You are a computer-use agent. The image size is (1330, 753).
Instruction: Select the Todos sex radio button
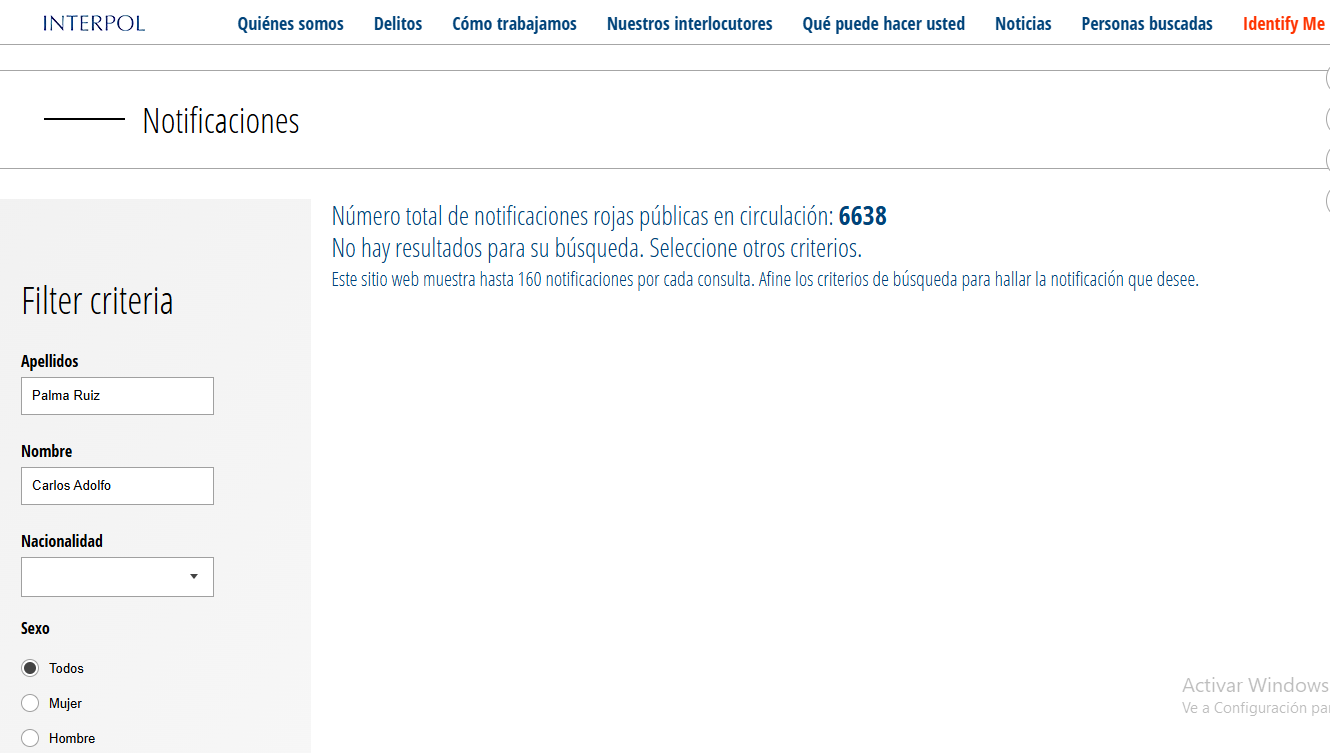pos(30,668)
